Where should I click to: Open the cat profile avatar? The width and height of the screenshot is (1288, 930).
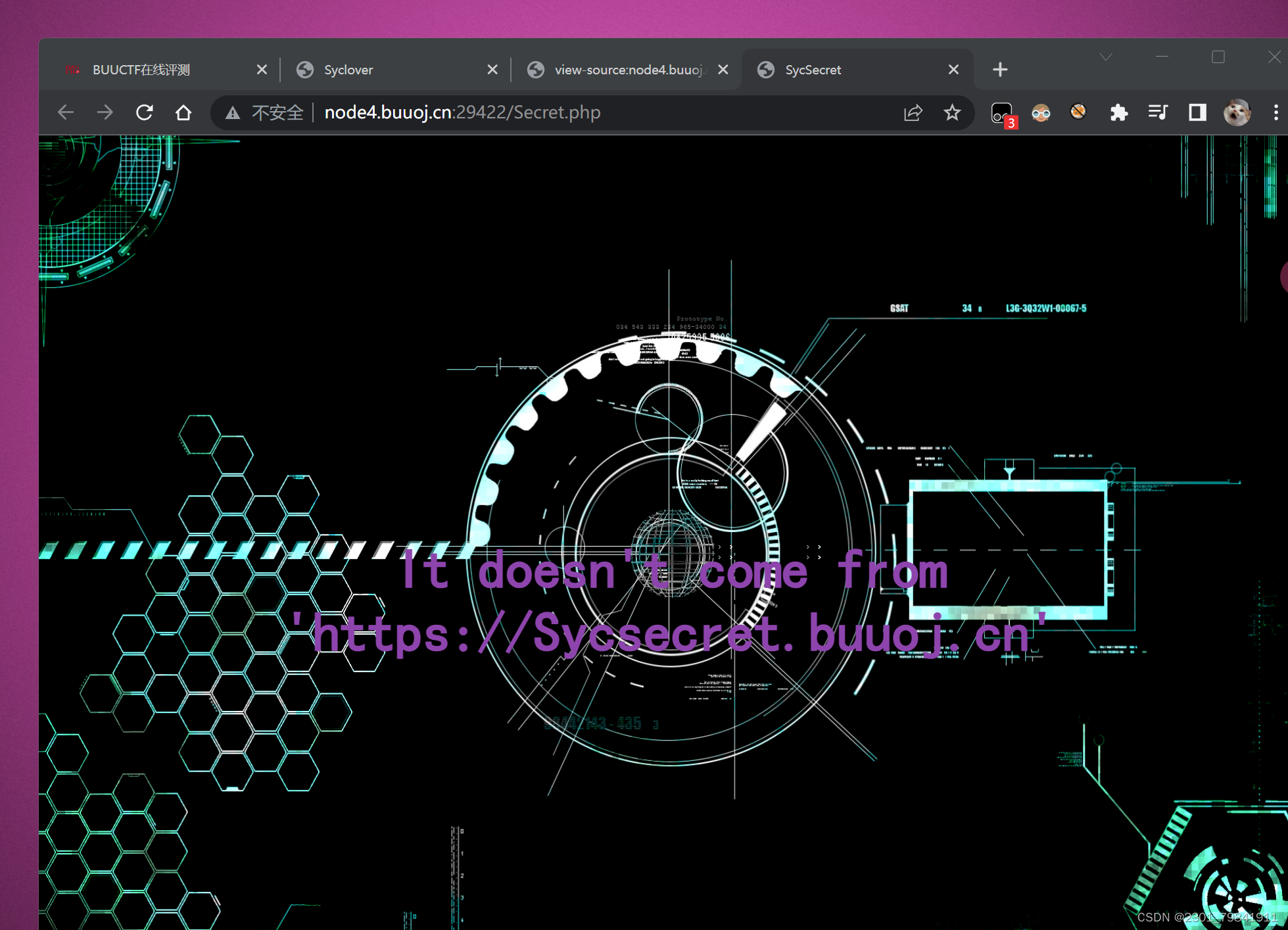(1237, 112)
